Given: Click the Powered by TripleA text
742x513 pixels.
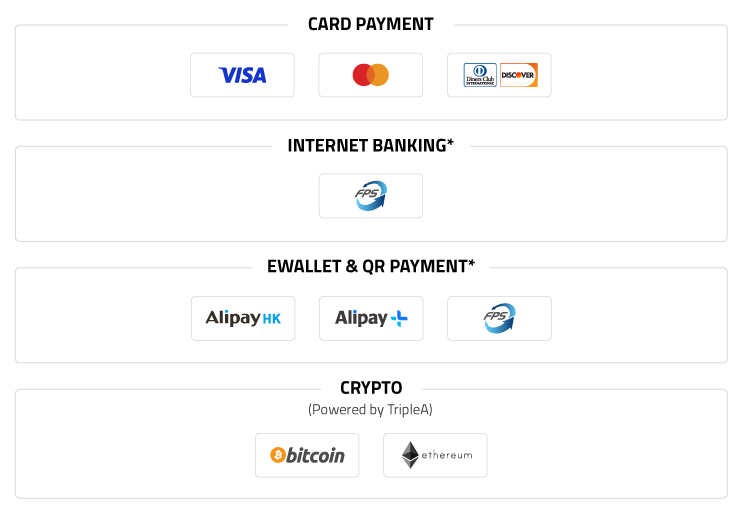Looking at the screenshot, I should [x=370, y=410].
